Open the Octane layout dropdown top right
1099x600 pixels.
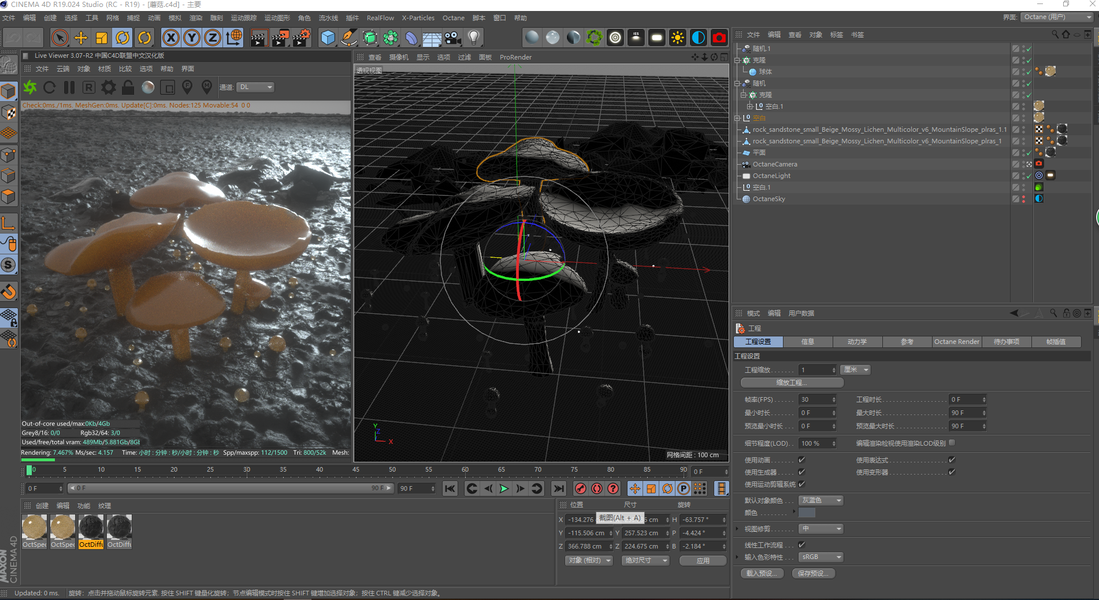click(x=1056, y=17)
